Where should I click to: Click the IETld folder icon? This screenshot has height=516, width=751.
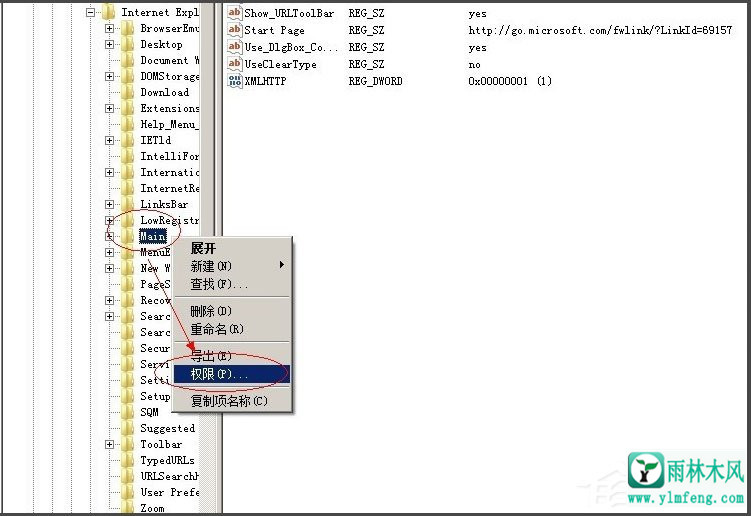pos(127,140)
